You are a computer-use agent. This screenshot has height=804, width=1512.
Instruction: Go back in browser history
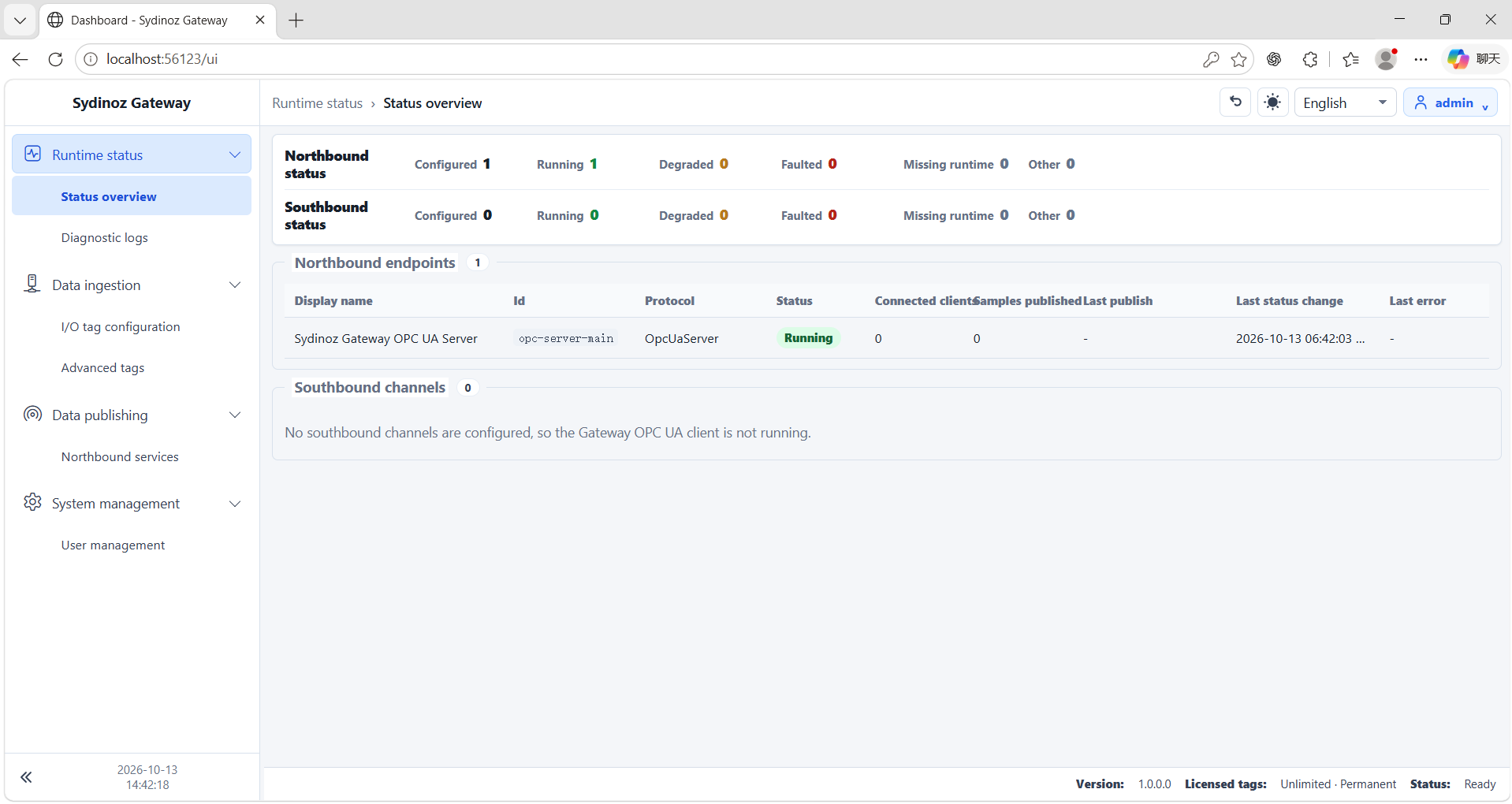(x=20, y=59)
